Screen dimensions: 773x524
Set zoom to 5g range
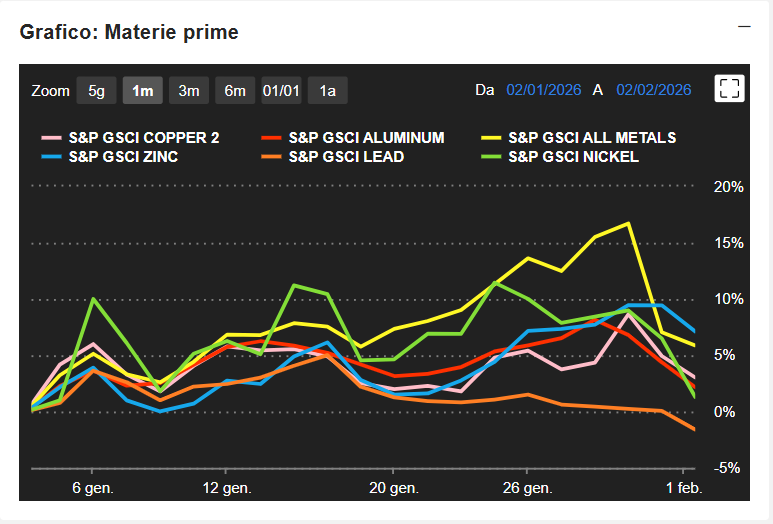96,90
